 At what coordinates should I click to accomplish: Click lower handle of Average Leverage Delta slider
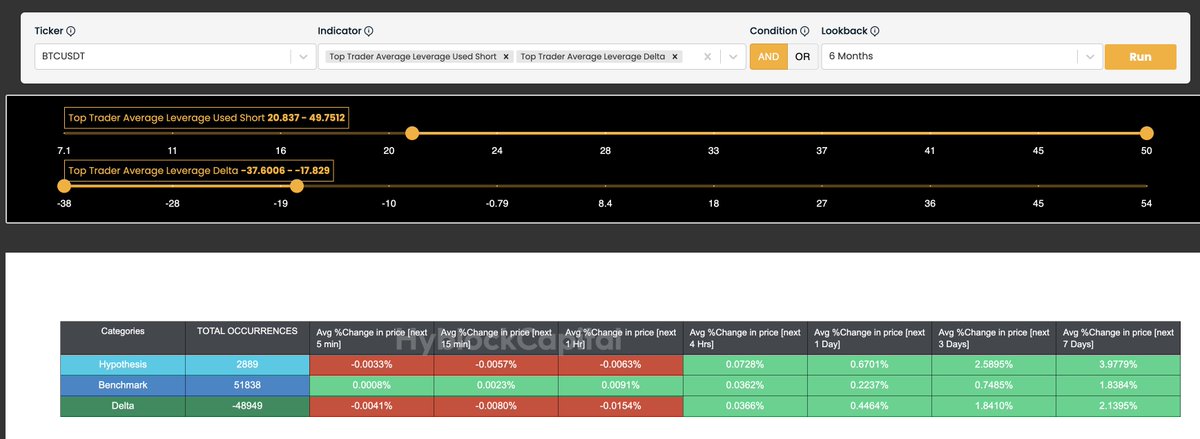pos(64,186)
